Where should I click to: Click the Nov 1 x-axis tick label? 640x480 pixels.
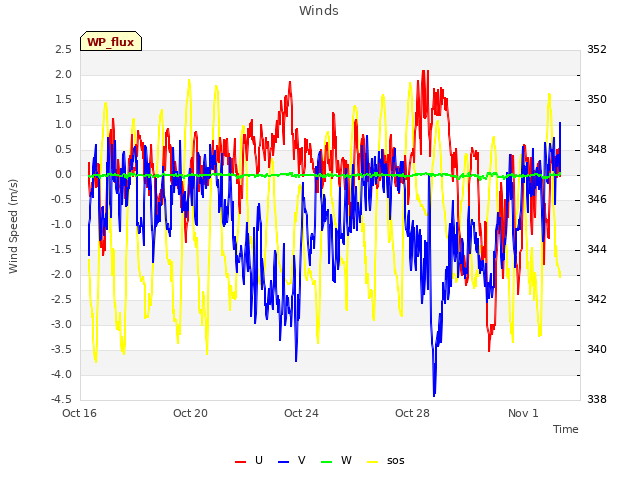coord(523,413)
